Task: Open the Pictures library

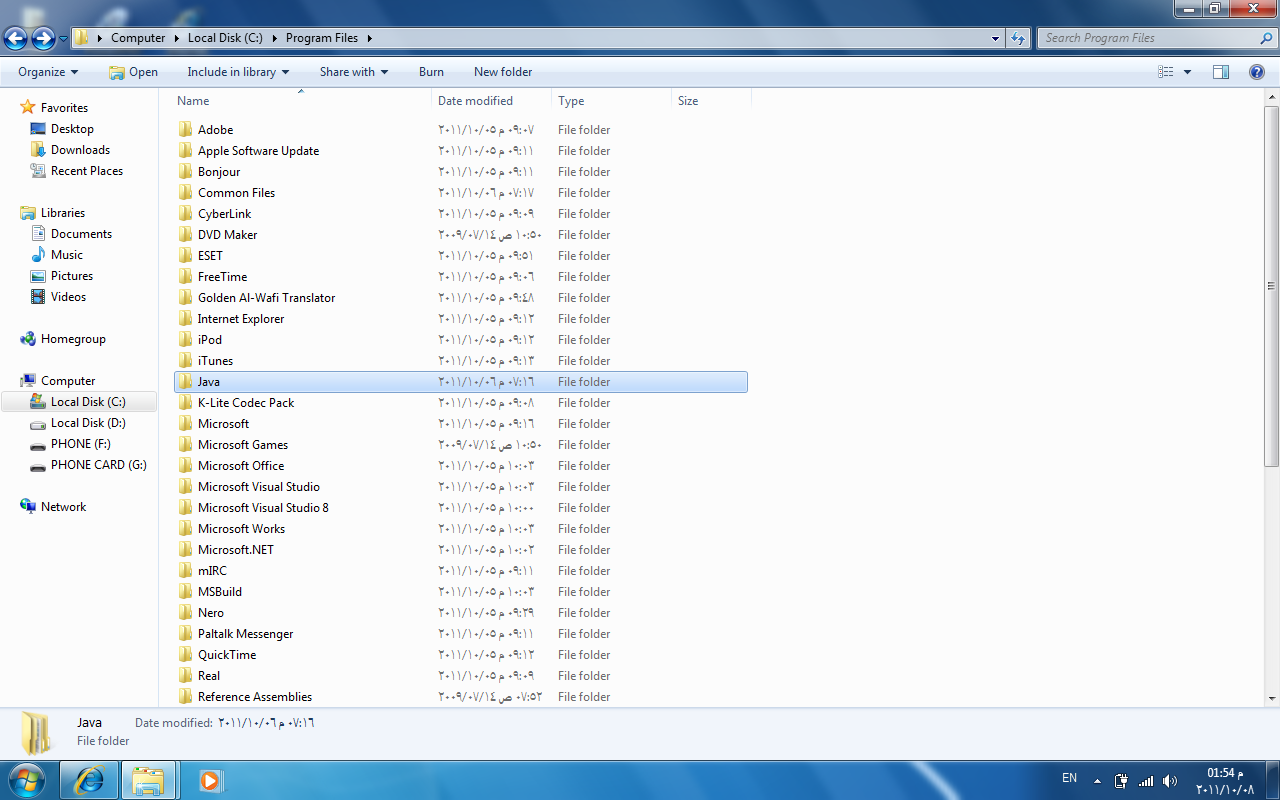Action: [72, 276]
